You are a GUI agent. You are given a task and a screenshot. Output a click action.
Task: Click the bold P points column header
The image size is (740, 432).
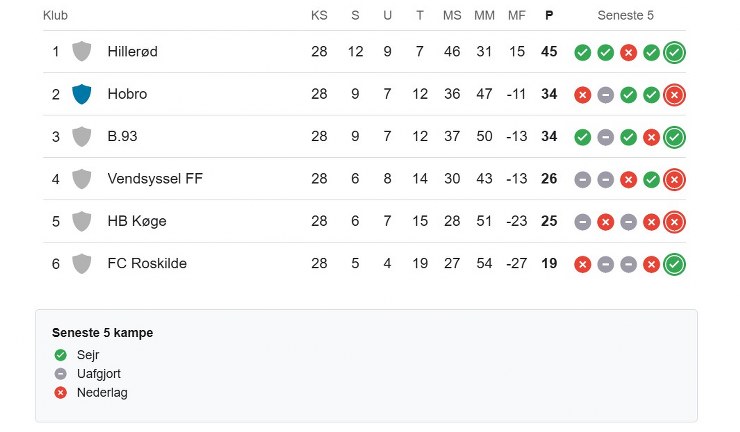point(548,16)
